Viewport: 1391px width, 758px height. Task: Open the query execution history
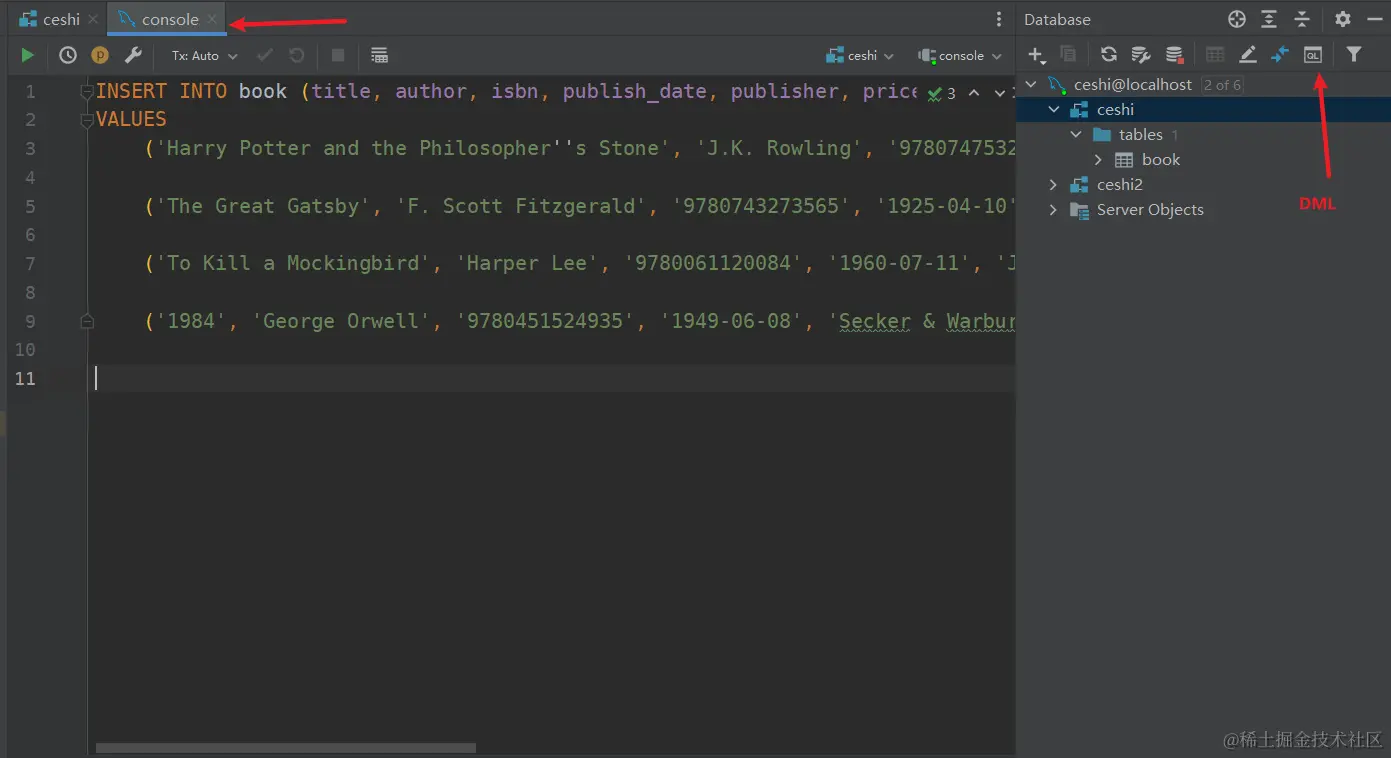[x=67, y=55]
